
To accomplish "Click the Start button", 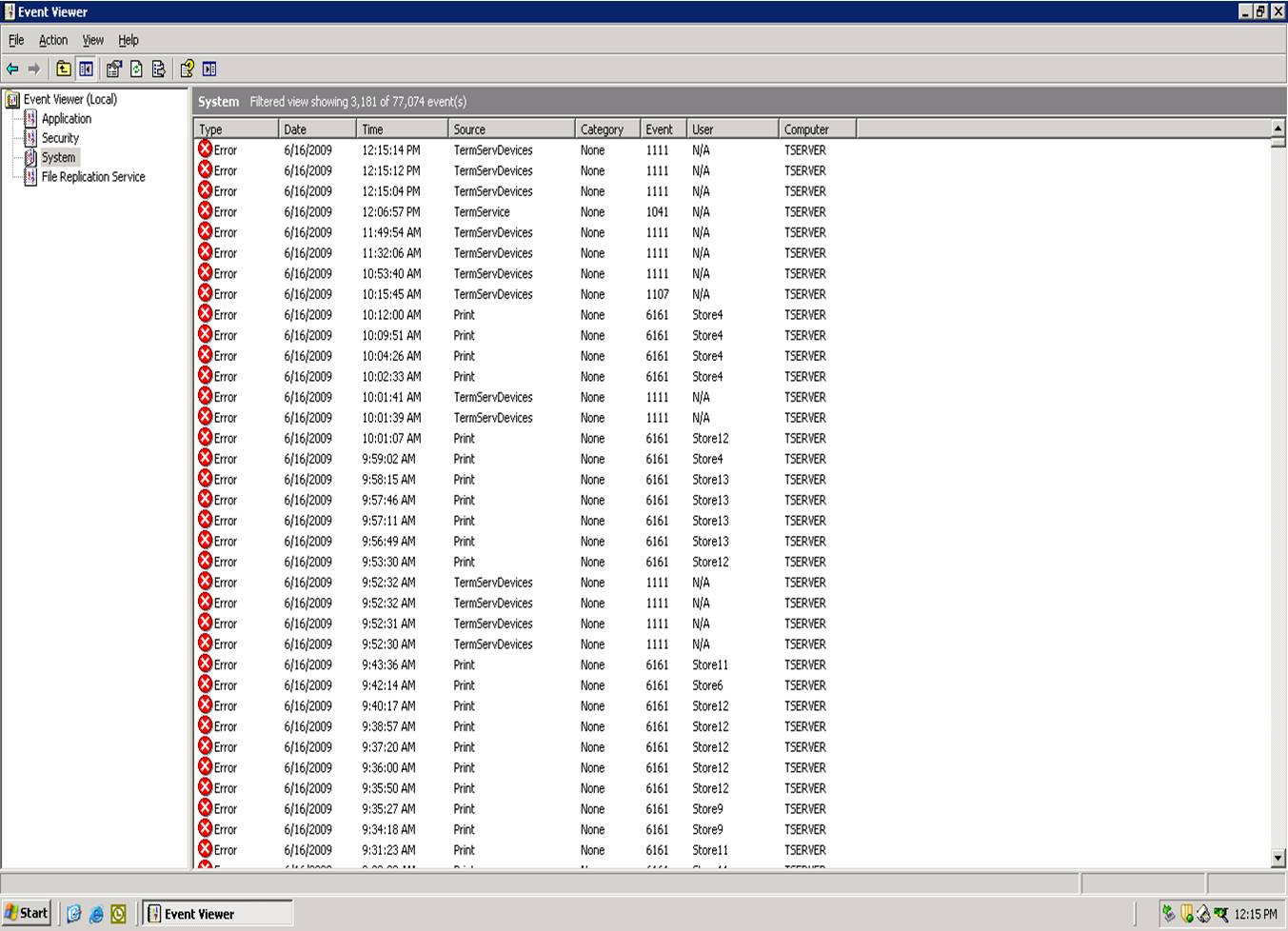I will coord(27,913).
